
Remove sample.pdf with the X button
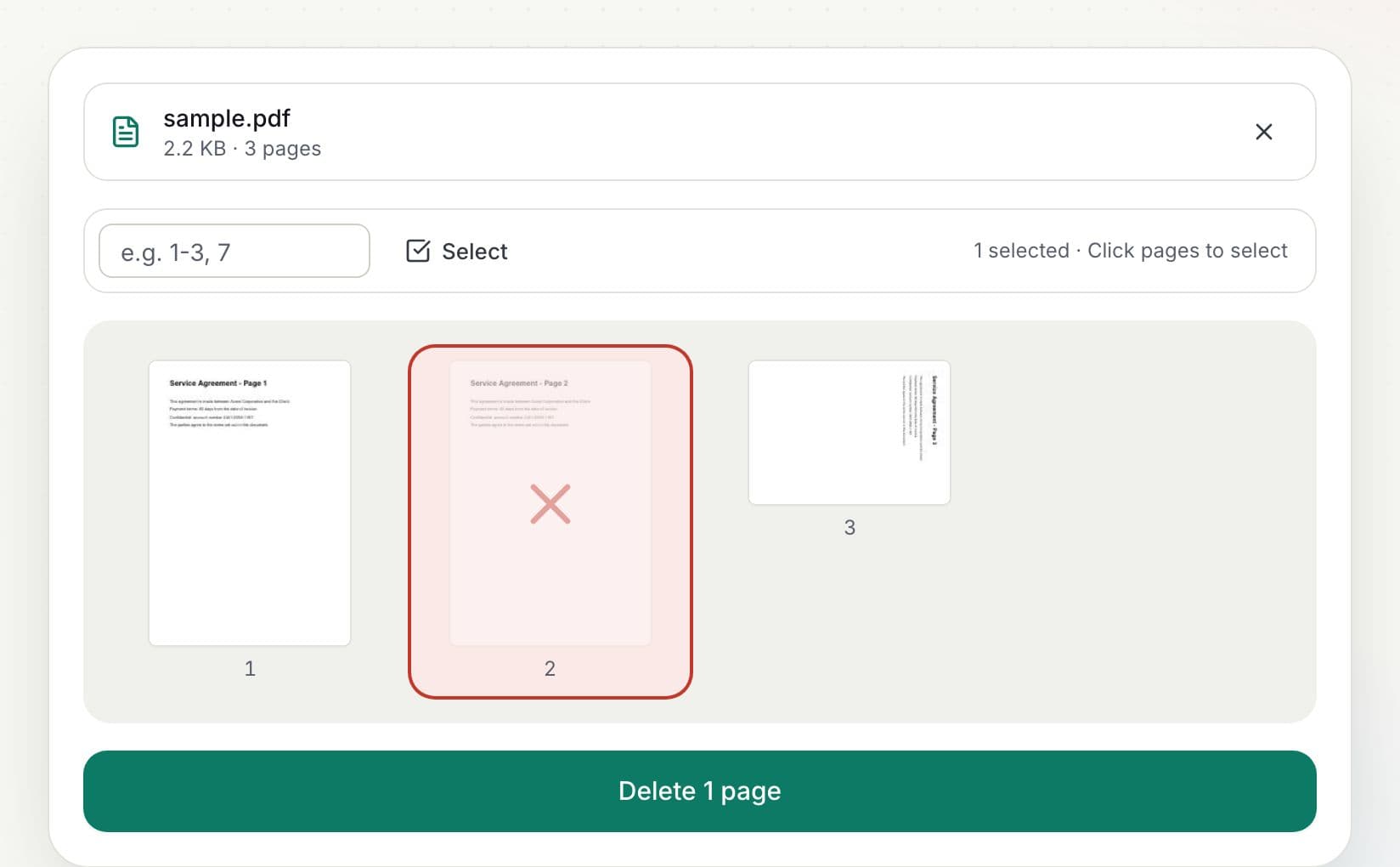tap(1263, 132)
